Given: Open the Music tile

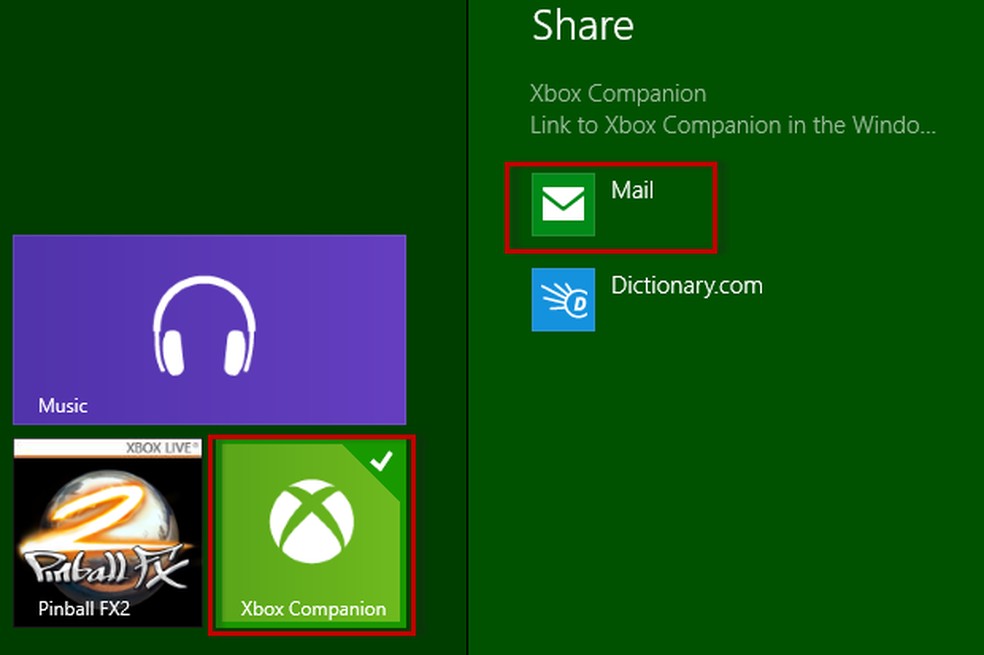Looking at the screenshot, I should pos(210,329).
